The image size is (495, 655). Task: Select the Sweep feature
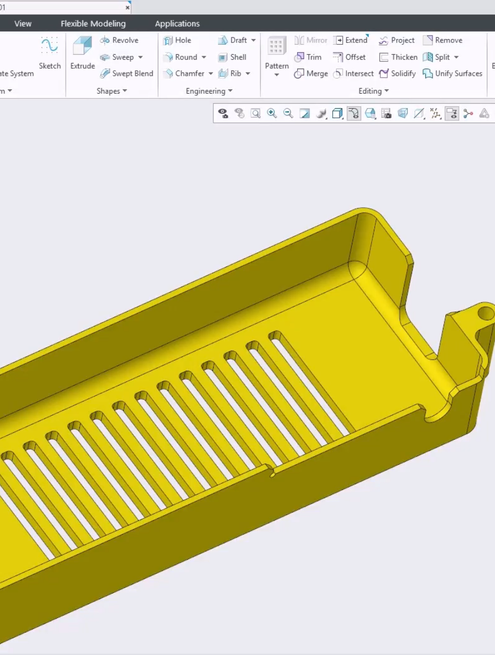[x=117, y=57]
